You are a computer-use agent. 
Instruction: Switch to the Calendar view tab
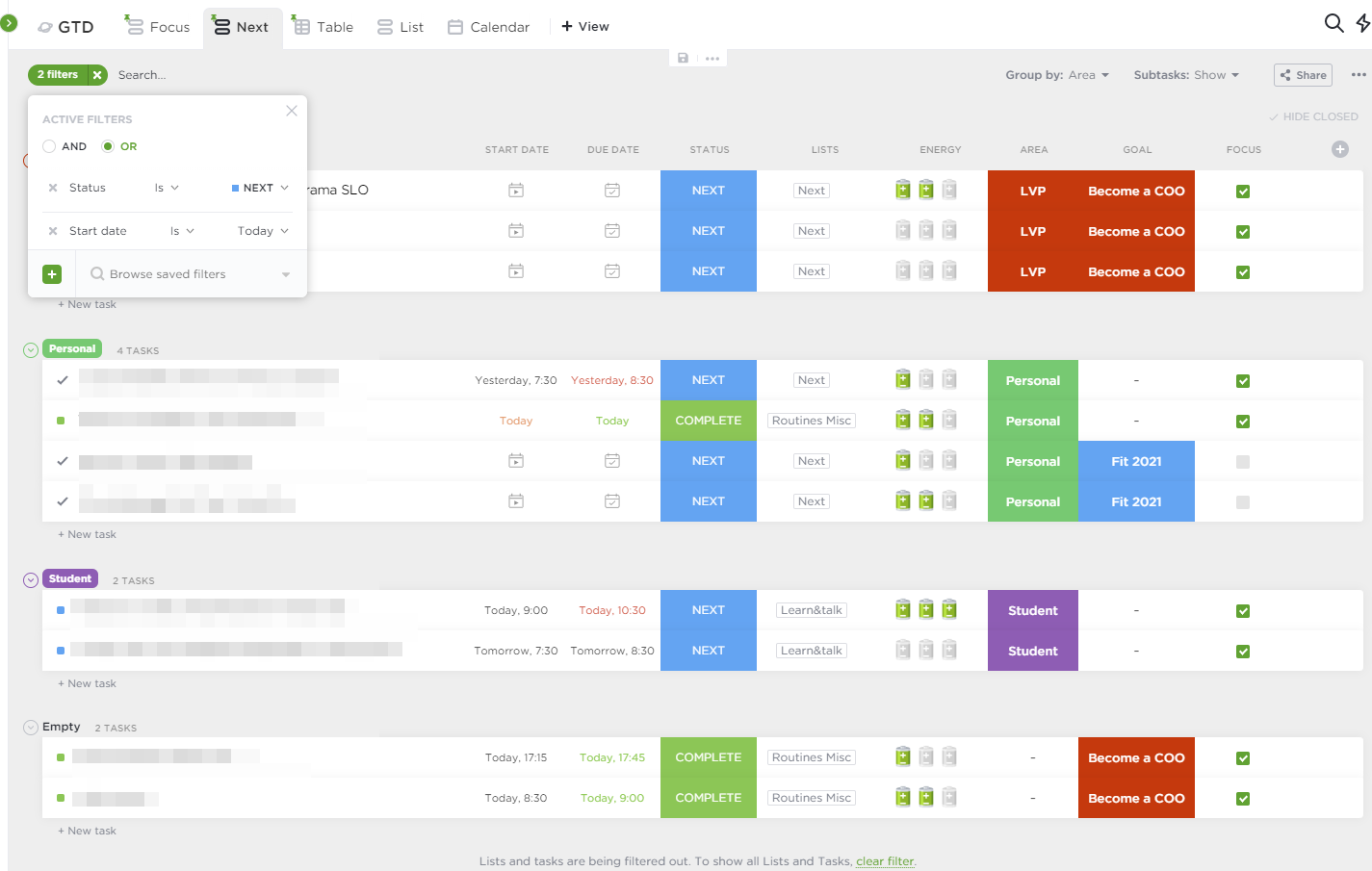[x=489, y=27]
